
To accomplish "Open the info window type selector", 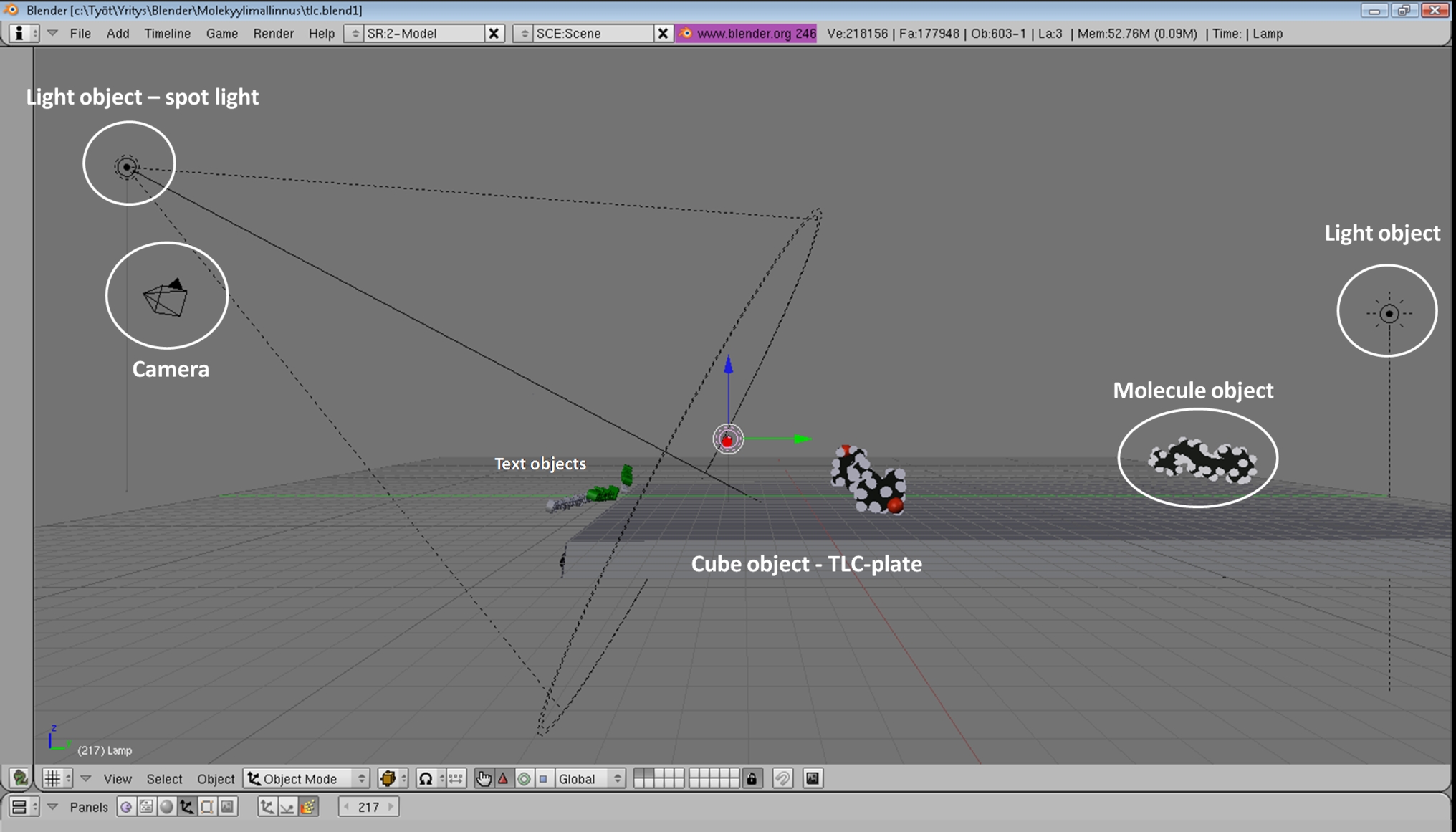I will 24,33.
